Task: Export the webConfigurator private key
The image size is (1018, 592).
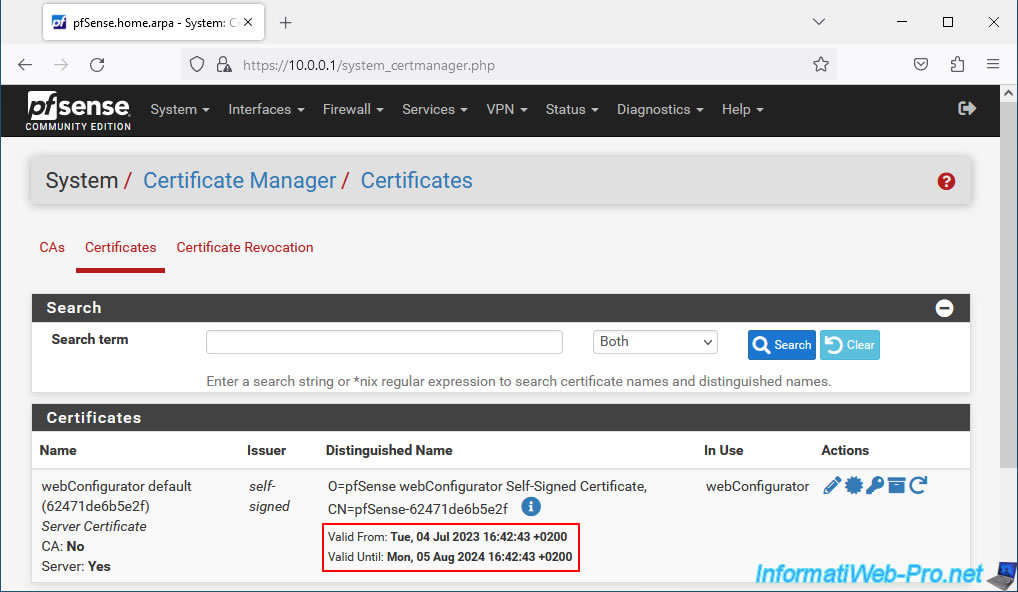Action: [x=875, y=485]
